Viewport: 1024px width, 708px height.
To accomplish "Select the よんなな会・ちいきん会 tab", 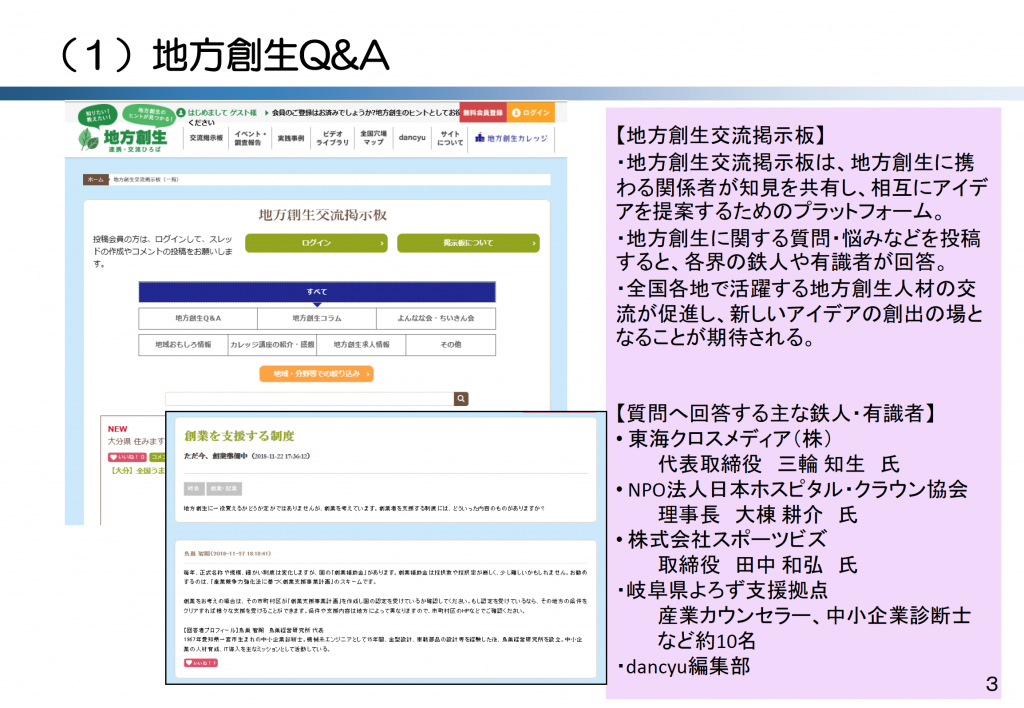I will click(x=436, y=318).
